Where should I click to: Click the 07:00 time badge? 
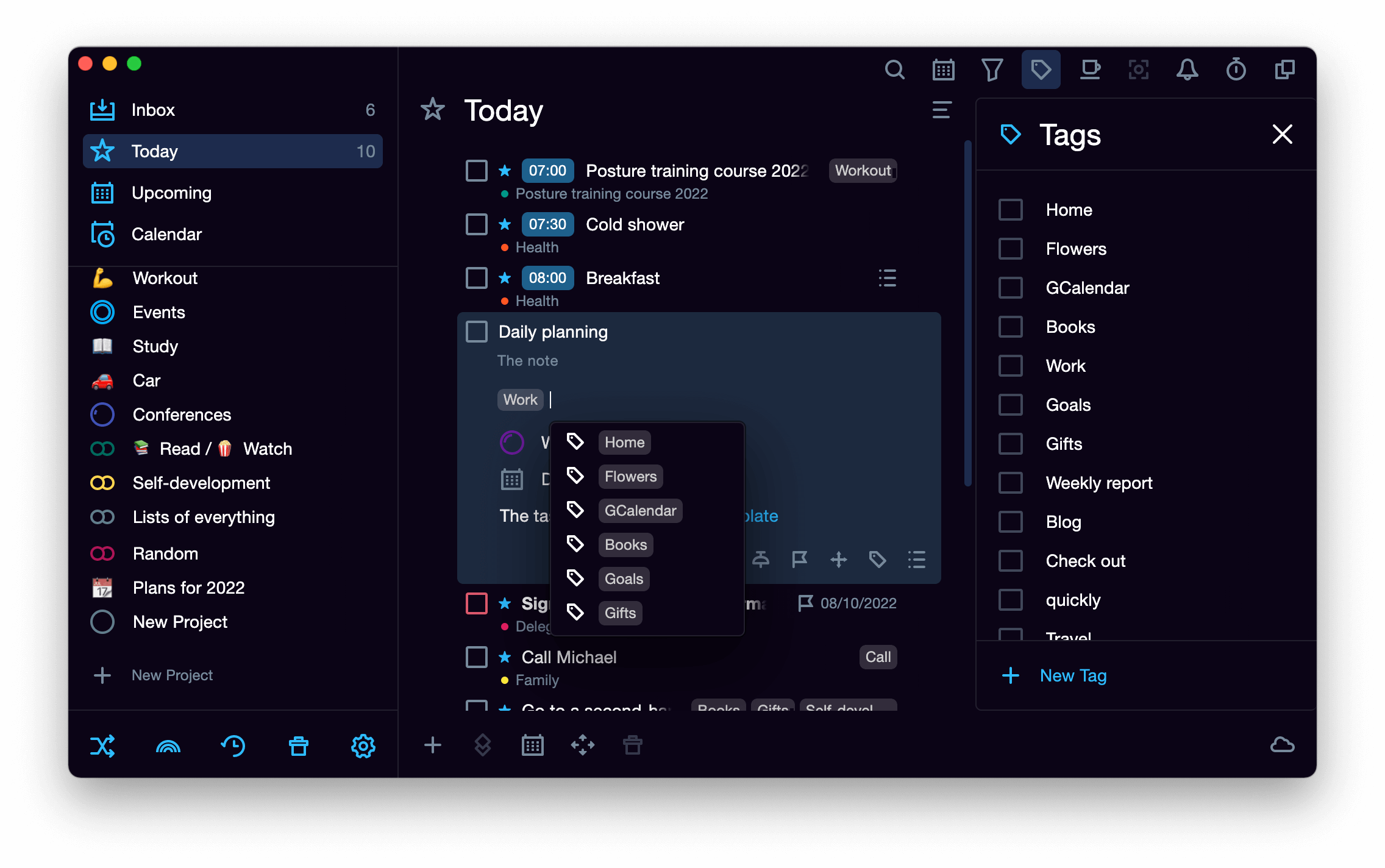coord(547,171)
